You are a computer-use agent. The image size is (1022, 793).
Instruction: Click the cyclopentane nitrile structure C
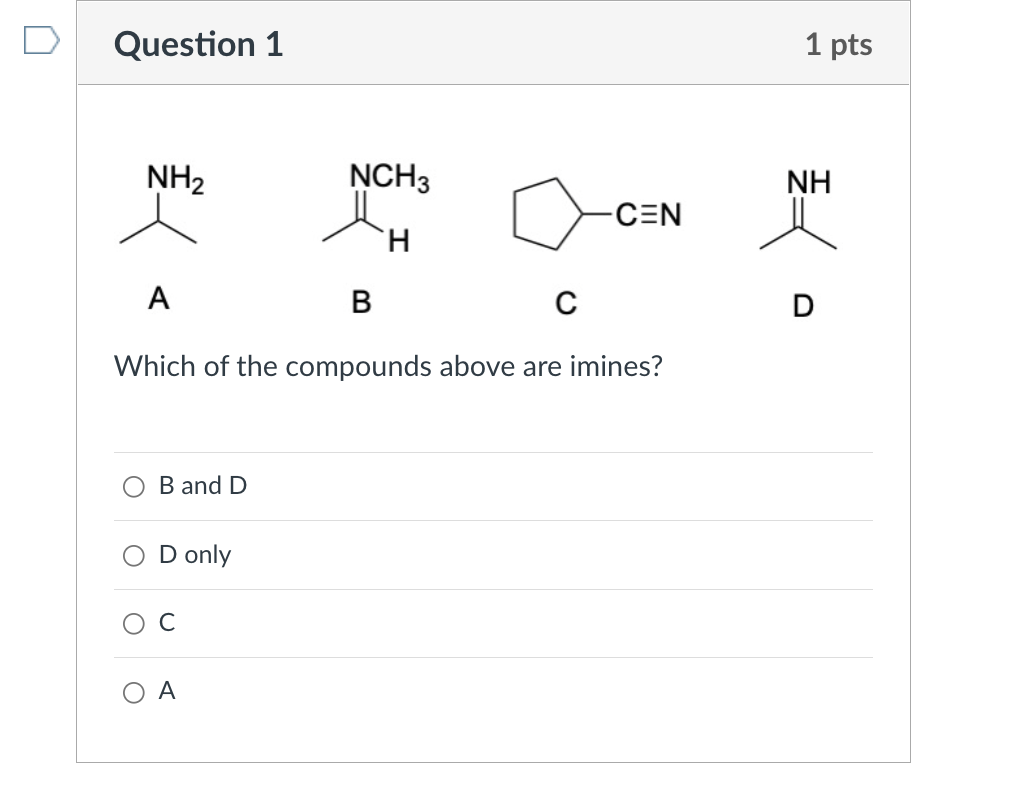(x=597, y=214)
